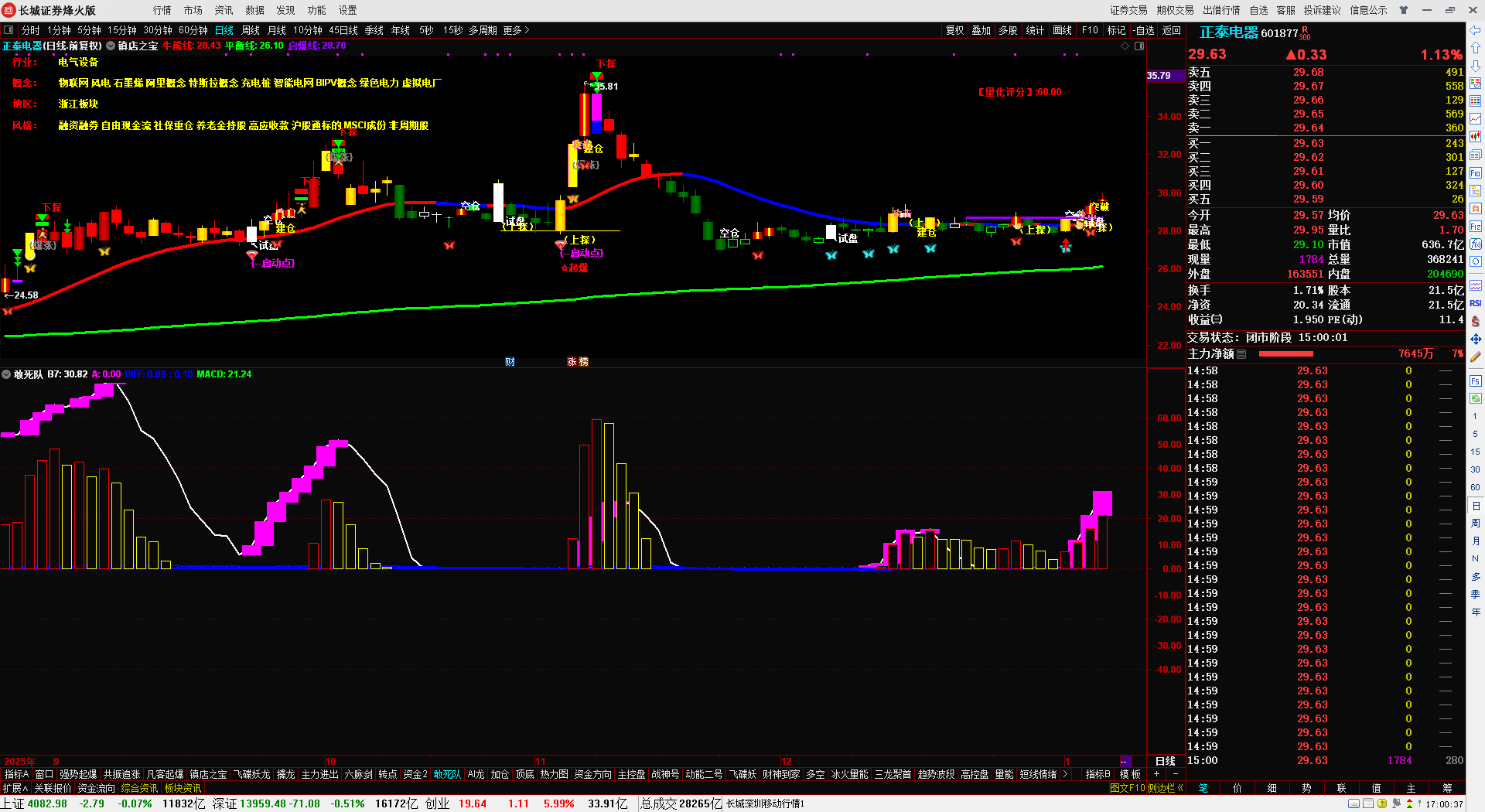
Task: Switch to the 月线 period
Action: coord(277,30)
